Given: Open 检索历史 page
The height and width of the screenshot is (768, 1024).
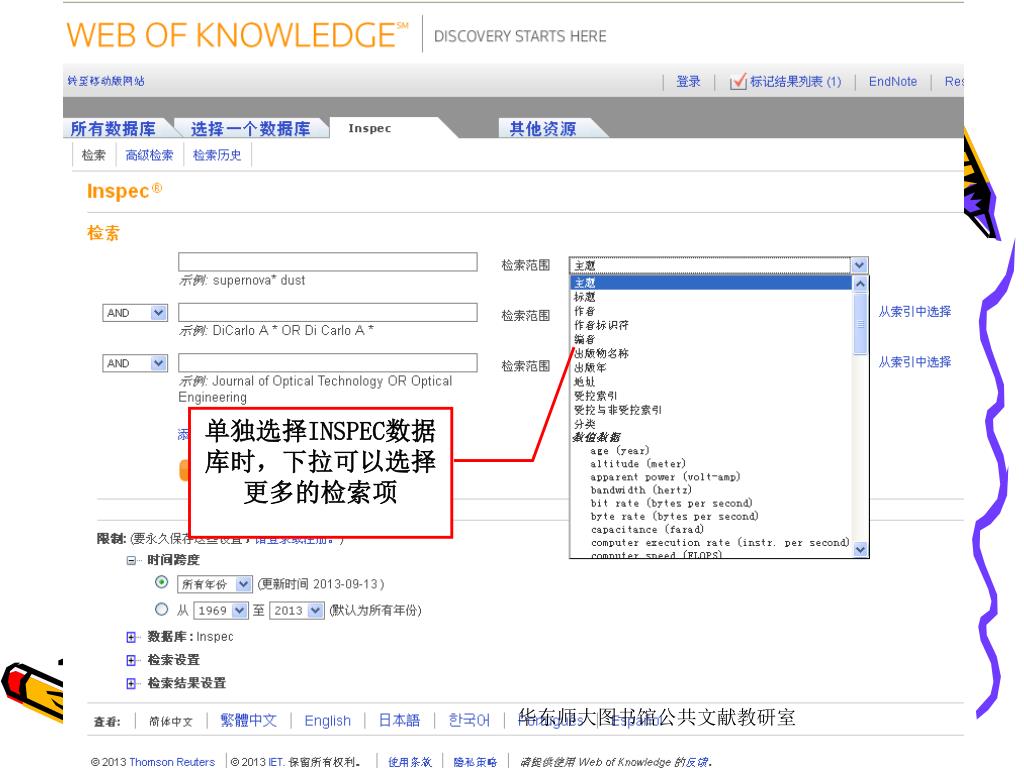Looking at the screenshot, I should click(x=217, y=155).
